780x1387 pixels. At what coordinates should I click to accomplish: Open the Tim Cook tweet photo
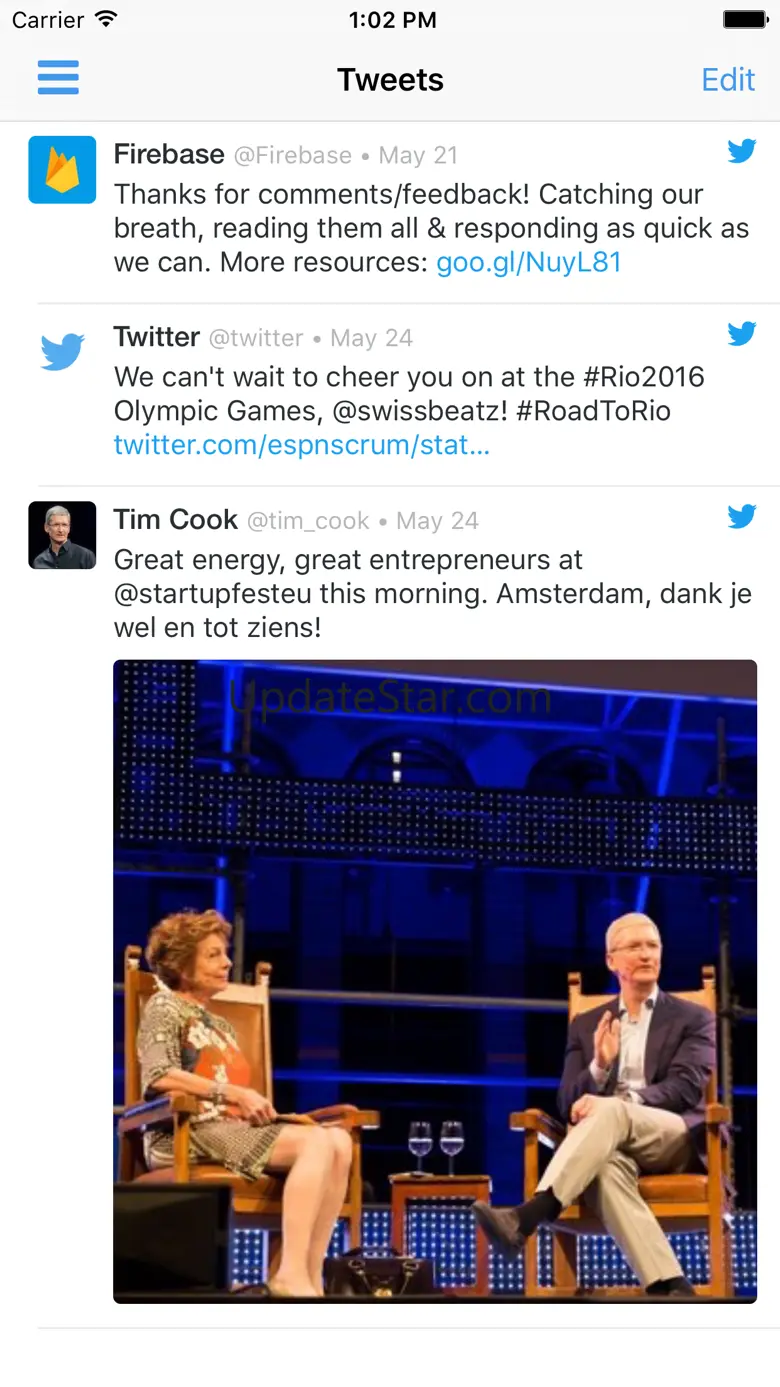[435, 981]
